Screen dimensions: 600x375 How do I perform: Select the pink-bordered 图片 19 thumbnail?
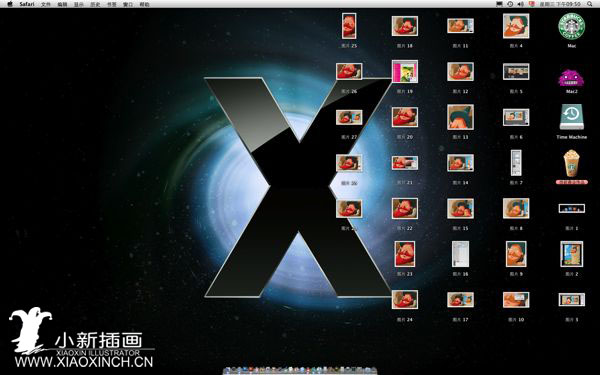tap(405, 71)
